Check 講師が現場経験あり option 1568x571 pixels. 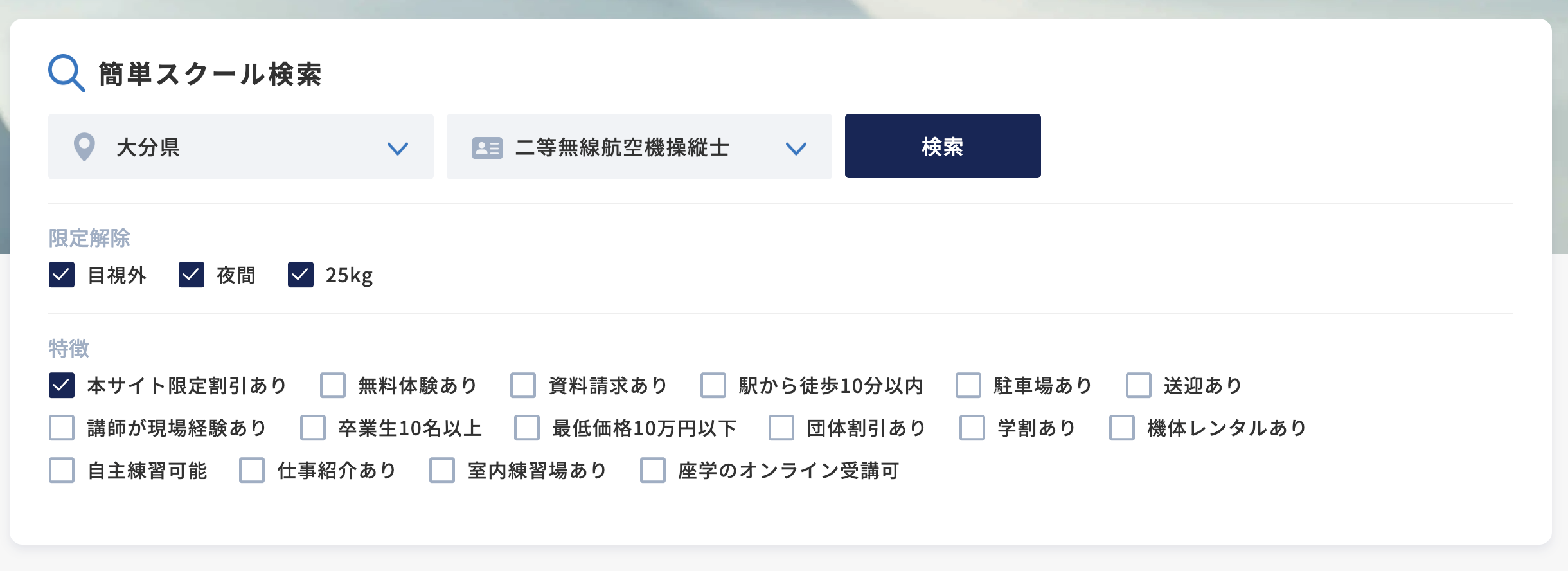point(62,428)
